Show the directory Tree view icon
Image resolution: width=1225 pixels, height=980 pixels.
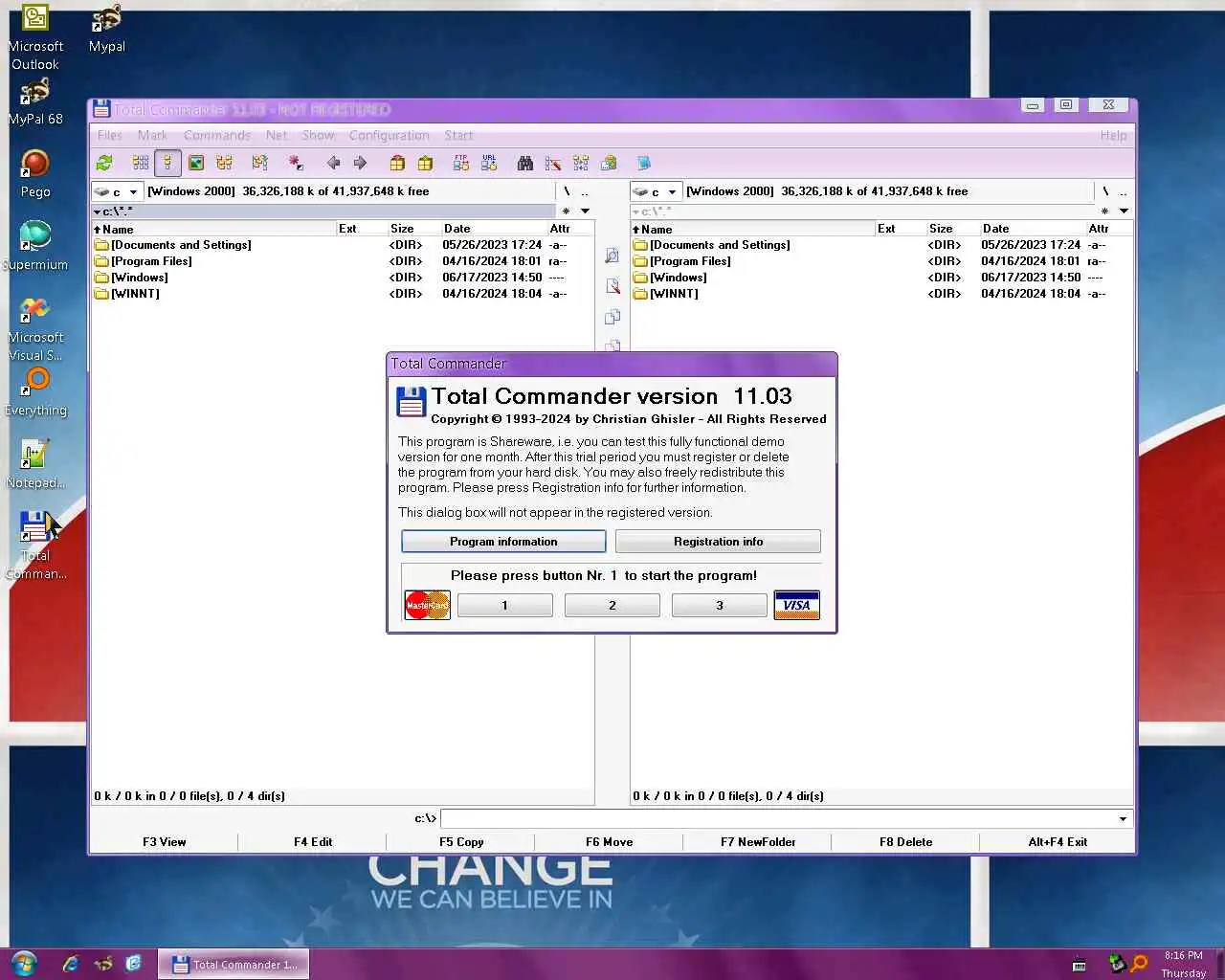click(x=225, y=163)
